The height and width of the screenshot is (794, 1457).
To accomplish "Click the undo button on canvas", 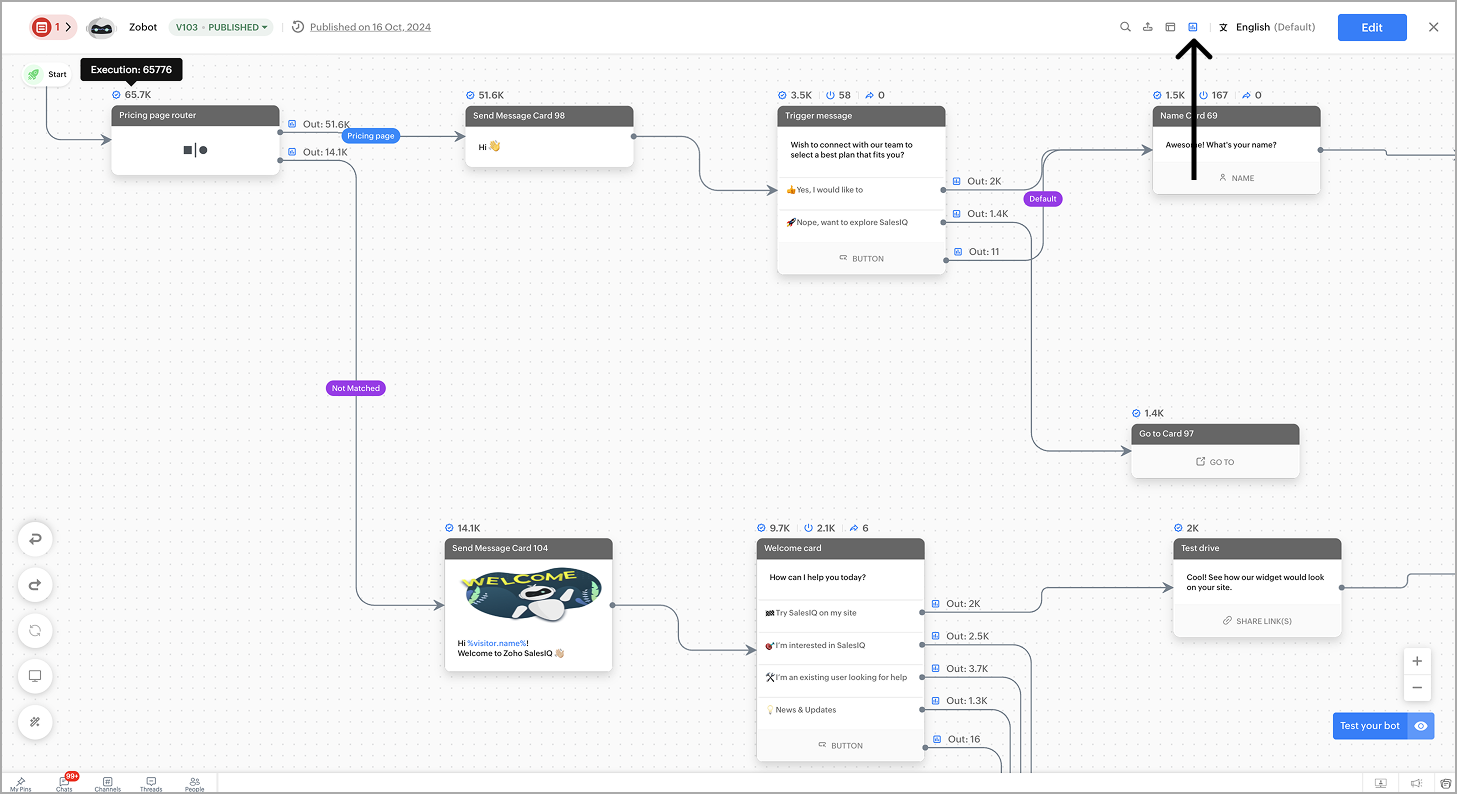I will coord(35,539).
